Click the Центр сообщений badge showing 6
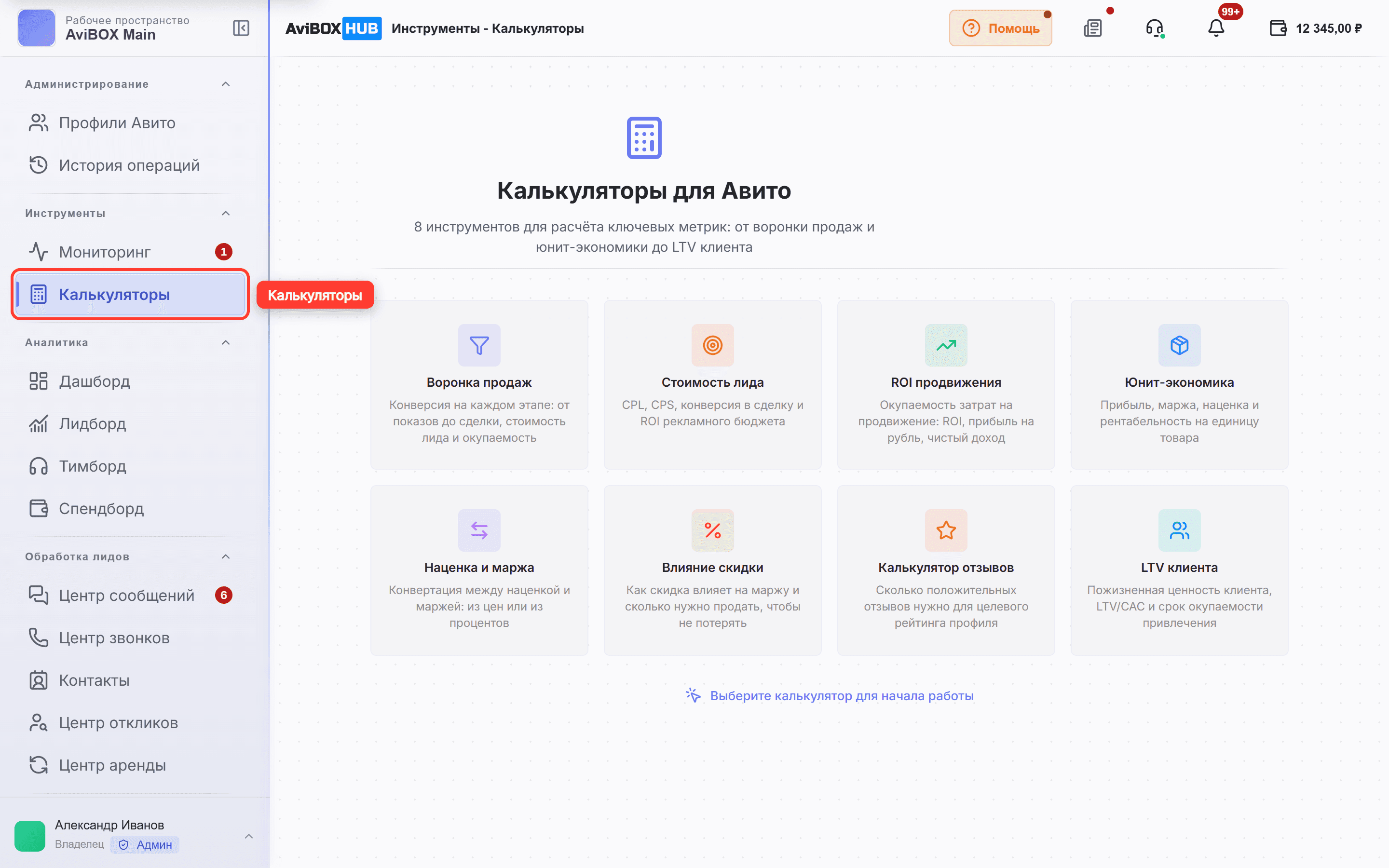The image size is (1389, 868). [224, 596]
